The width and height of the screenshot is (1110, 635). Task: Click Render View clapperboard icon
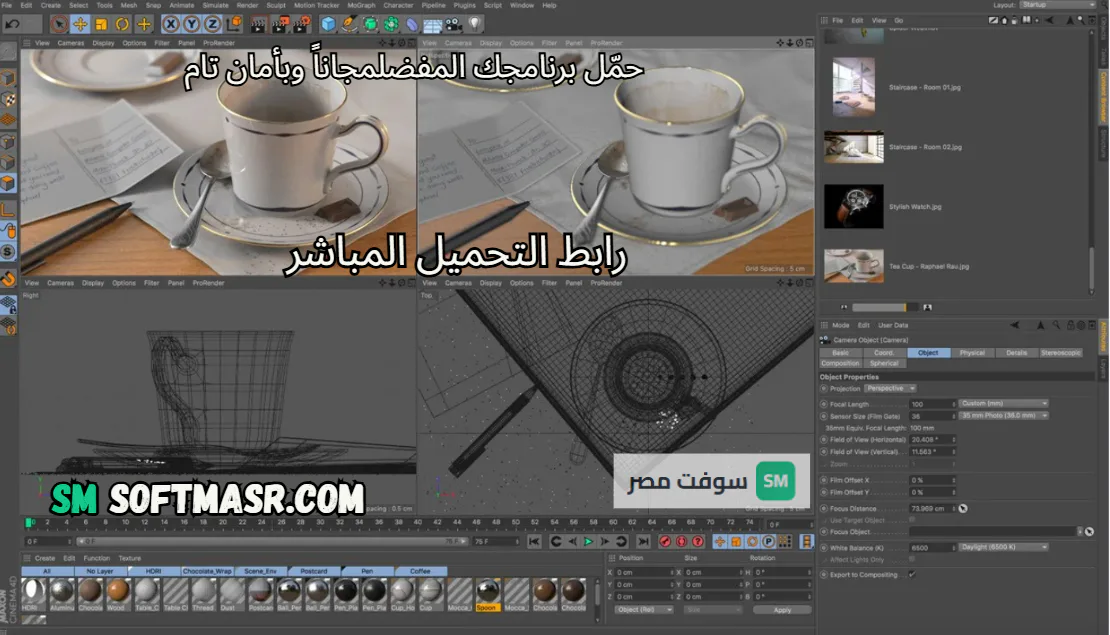click(x=258, y=25)
